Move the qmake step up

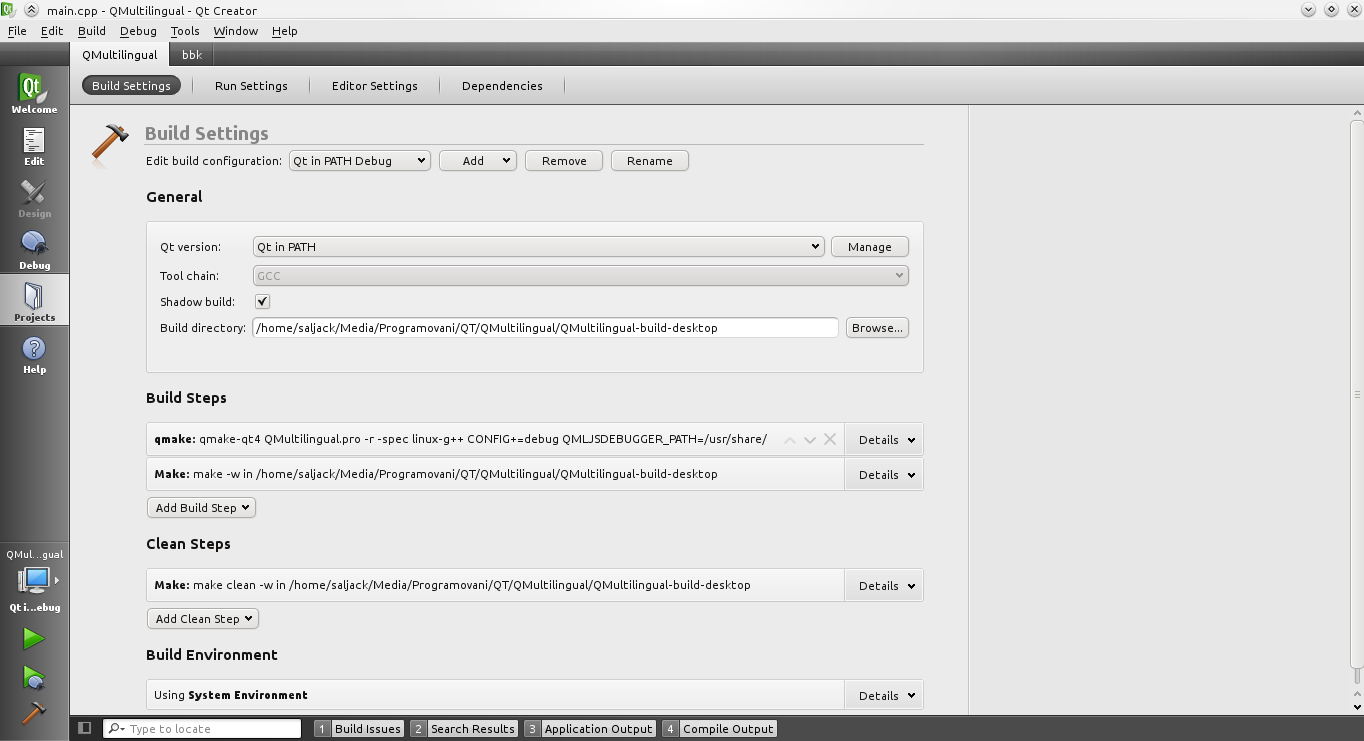pyautogui.click(x=790, y=439)
